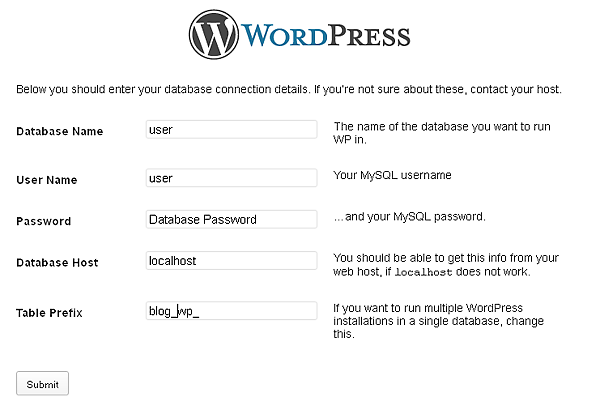
Task: Click the multiple WordPress installations hint text
Action: 439,321
